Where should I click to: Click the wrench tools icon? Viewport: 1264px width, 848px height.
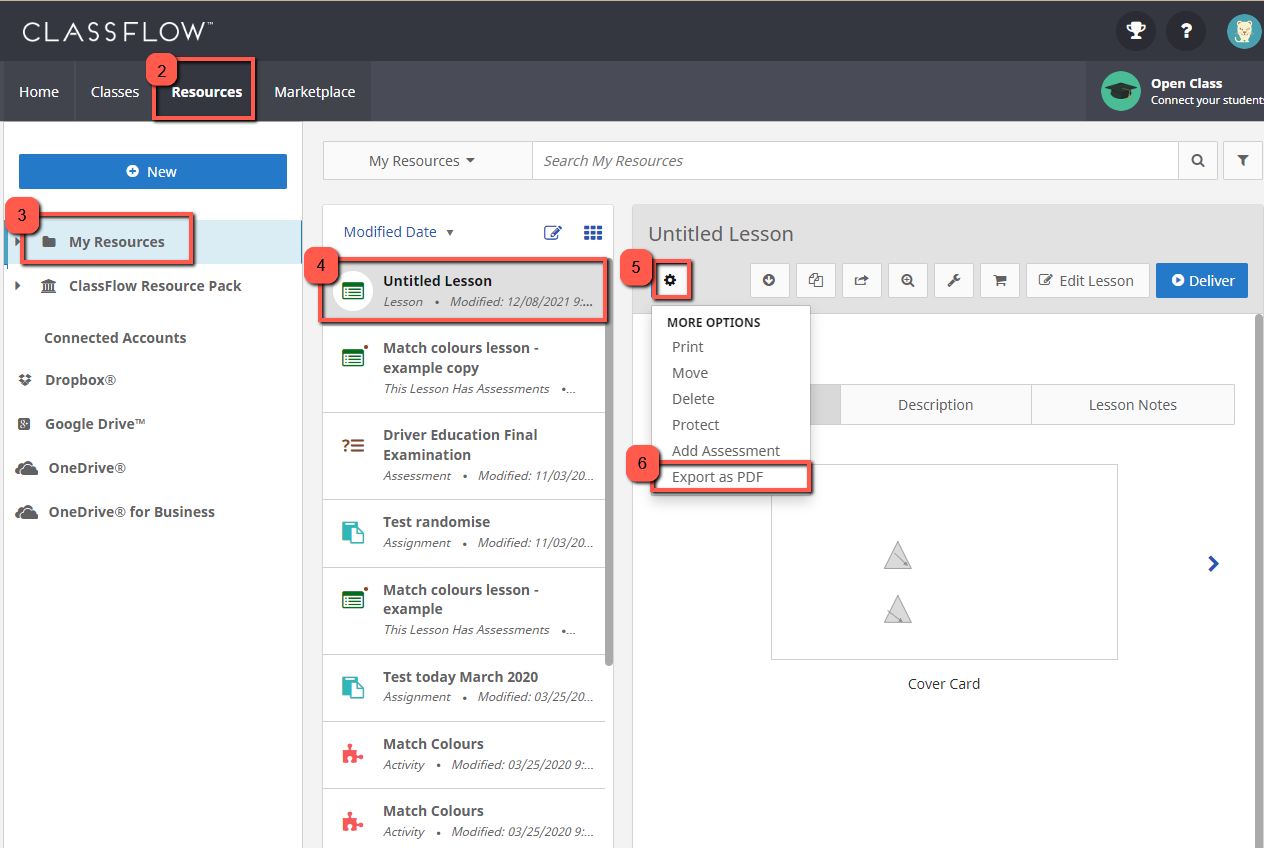click(x=953, y=280)
